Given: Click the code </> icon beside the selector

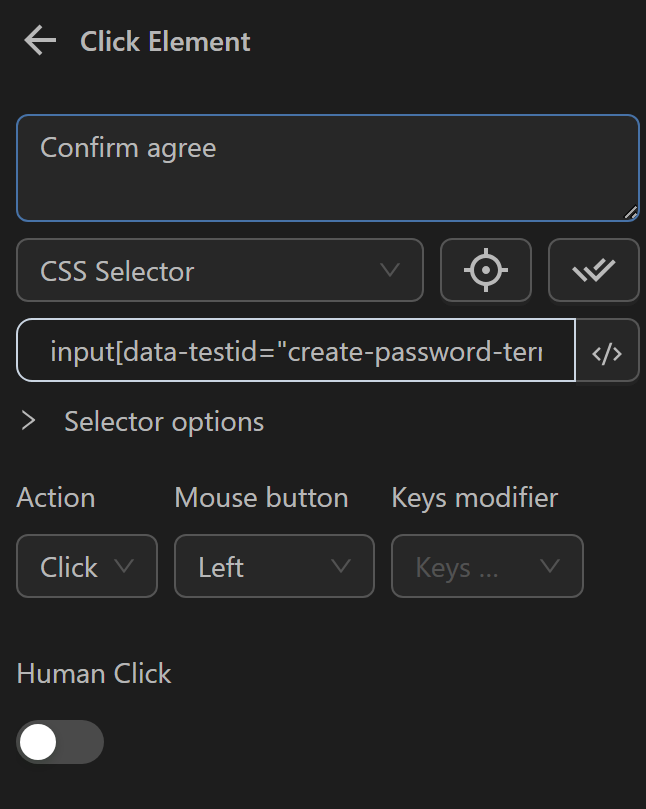Looking at the screenshot, I should [607, 350].
